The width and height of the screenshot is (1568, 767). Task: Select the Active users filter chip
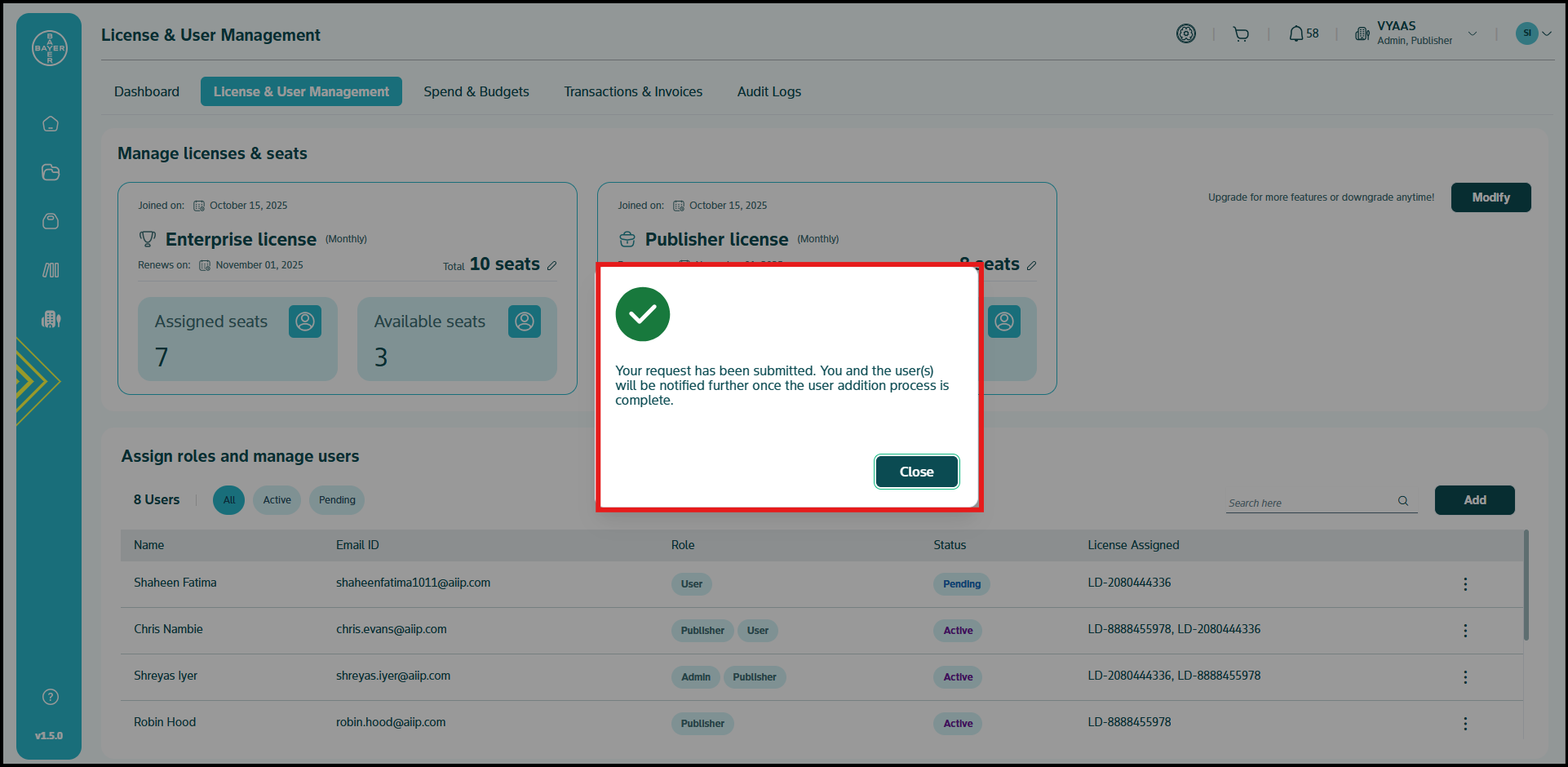pos(277,500)
